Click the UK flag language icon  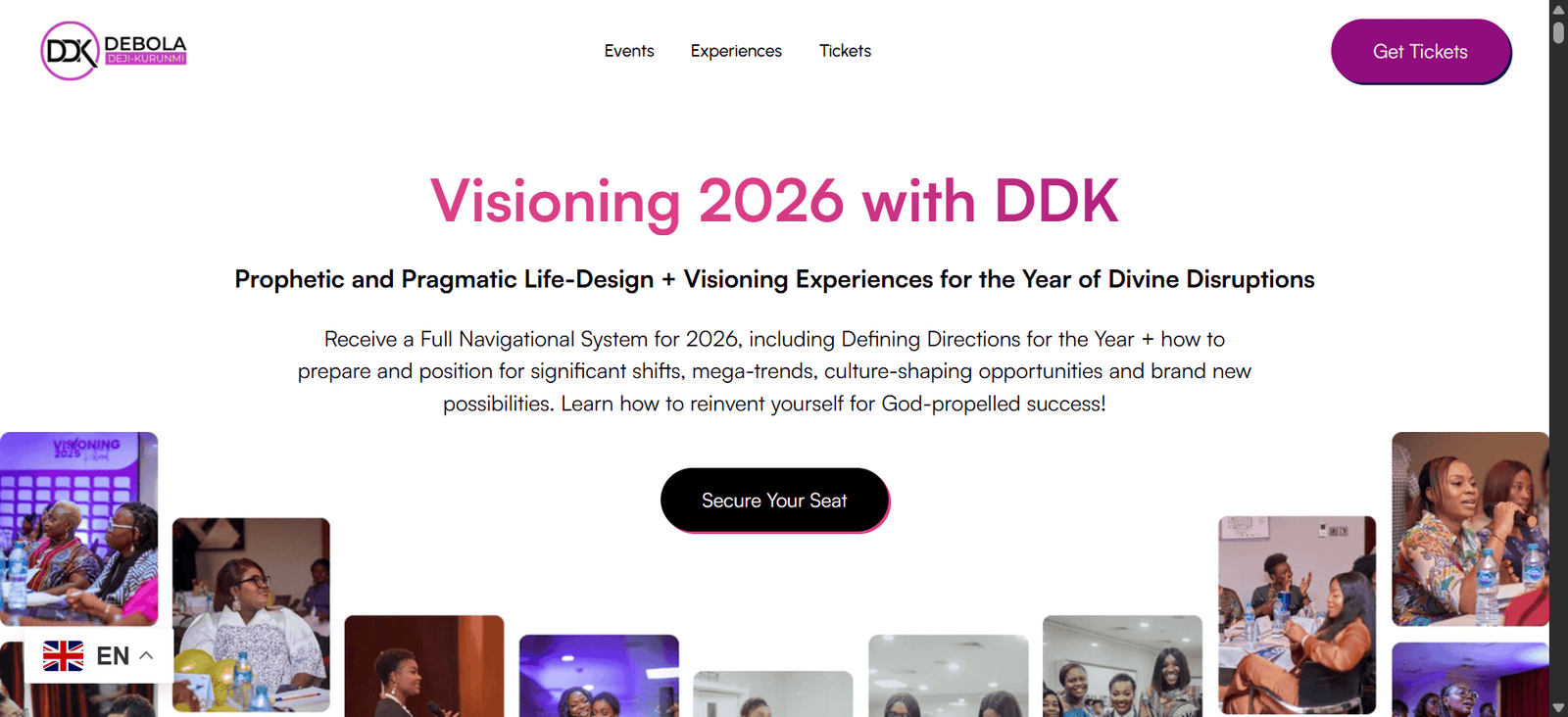point(64,655)
